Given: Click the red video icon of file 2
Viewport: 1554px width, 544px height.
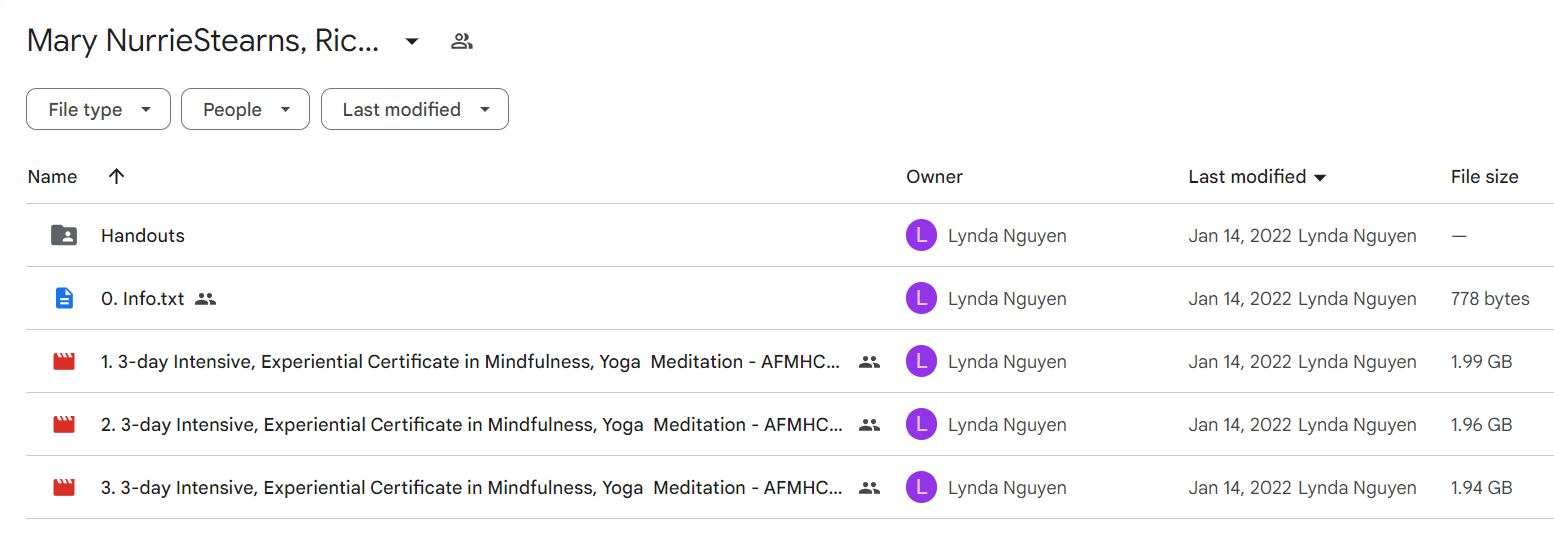Looking at the screenshot, I should coord(64,425).
